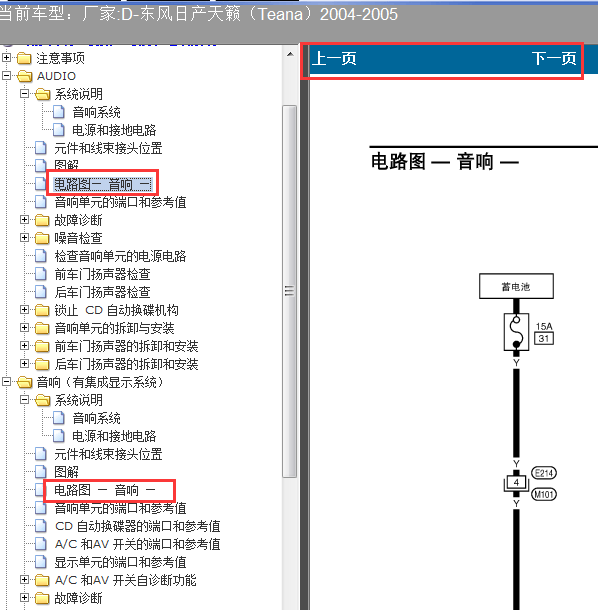Open 显示单元的端口和参考值
598x610 pixels.
[x=120, y=562]
